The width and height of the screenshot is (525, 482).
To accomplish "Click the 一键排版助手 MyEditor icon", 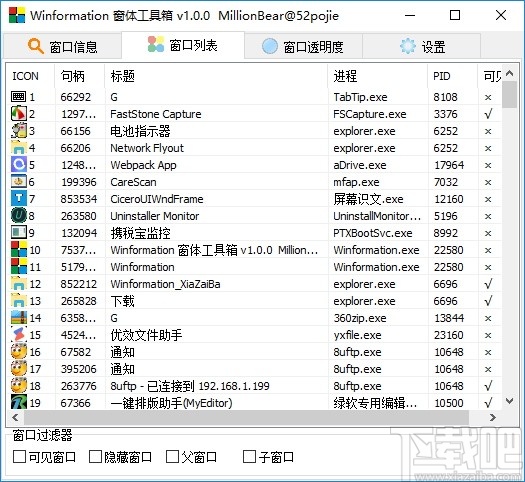I will 18,402.
